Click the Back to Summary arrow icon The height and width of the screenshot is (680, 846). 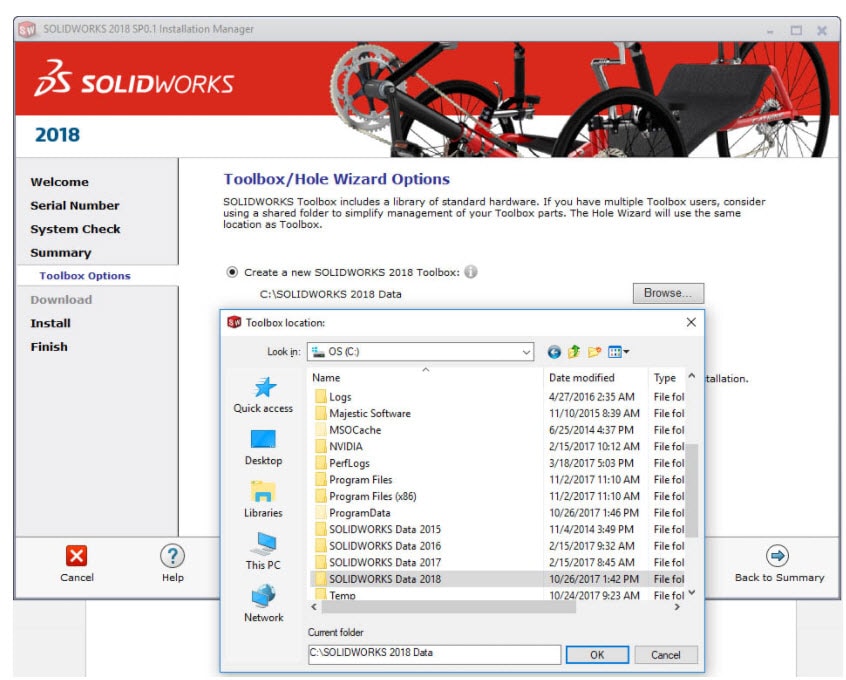click(777, 556)
